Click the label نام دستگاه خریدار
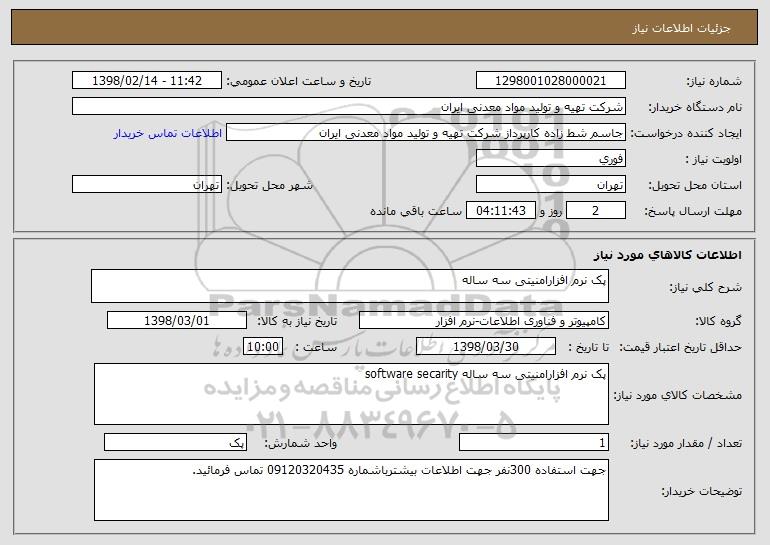The height and width of the screenshot is (545, 770). click(x=695, y=108)
